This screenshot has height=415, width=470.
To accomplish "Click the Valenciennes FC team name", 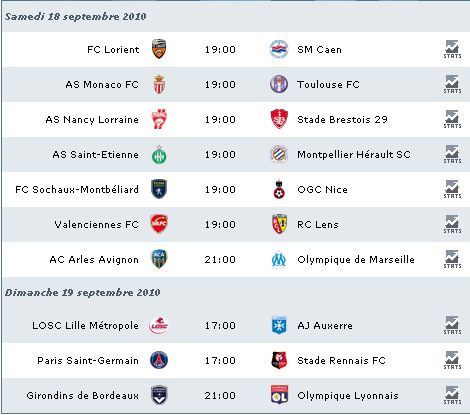I will click(97, 225).
